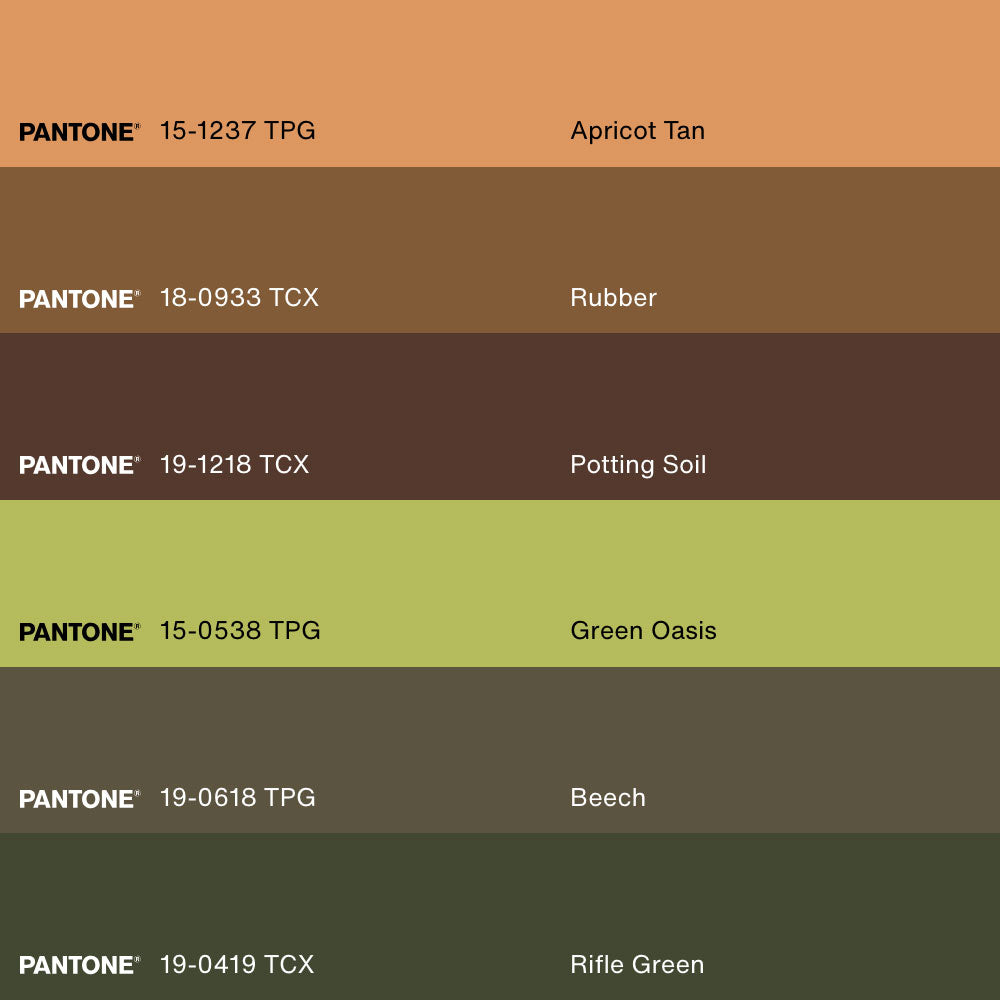The width and height of the screenshot is (1000, 1000).
Task: Click the Pantone logo on Rifle Green row
Action: pyautogui.click(x=79, y=965)
